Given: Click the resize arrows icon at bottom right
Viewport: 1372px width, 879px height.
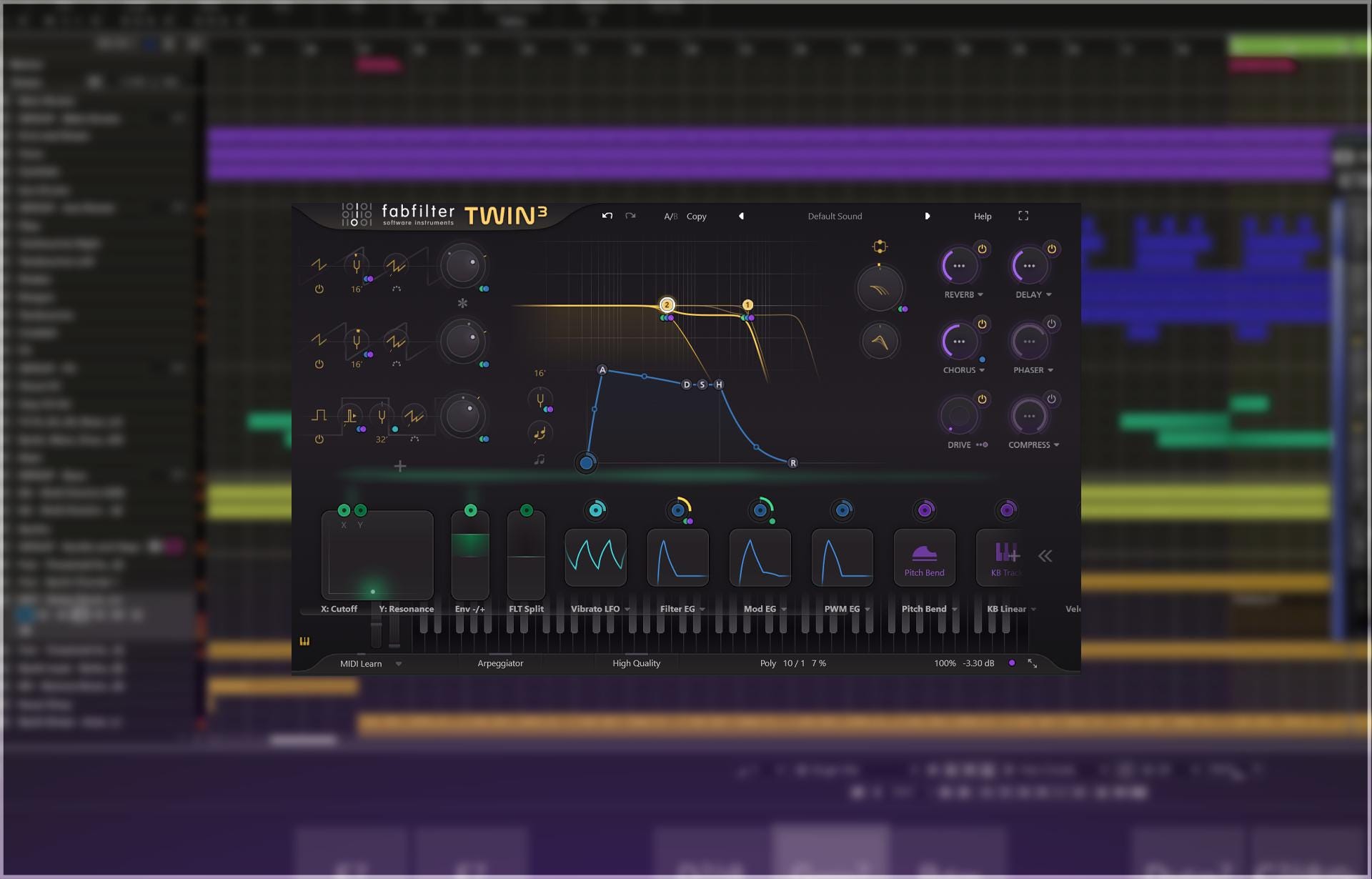Looking at the screenshot, I should 1033,663.
